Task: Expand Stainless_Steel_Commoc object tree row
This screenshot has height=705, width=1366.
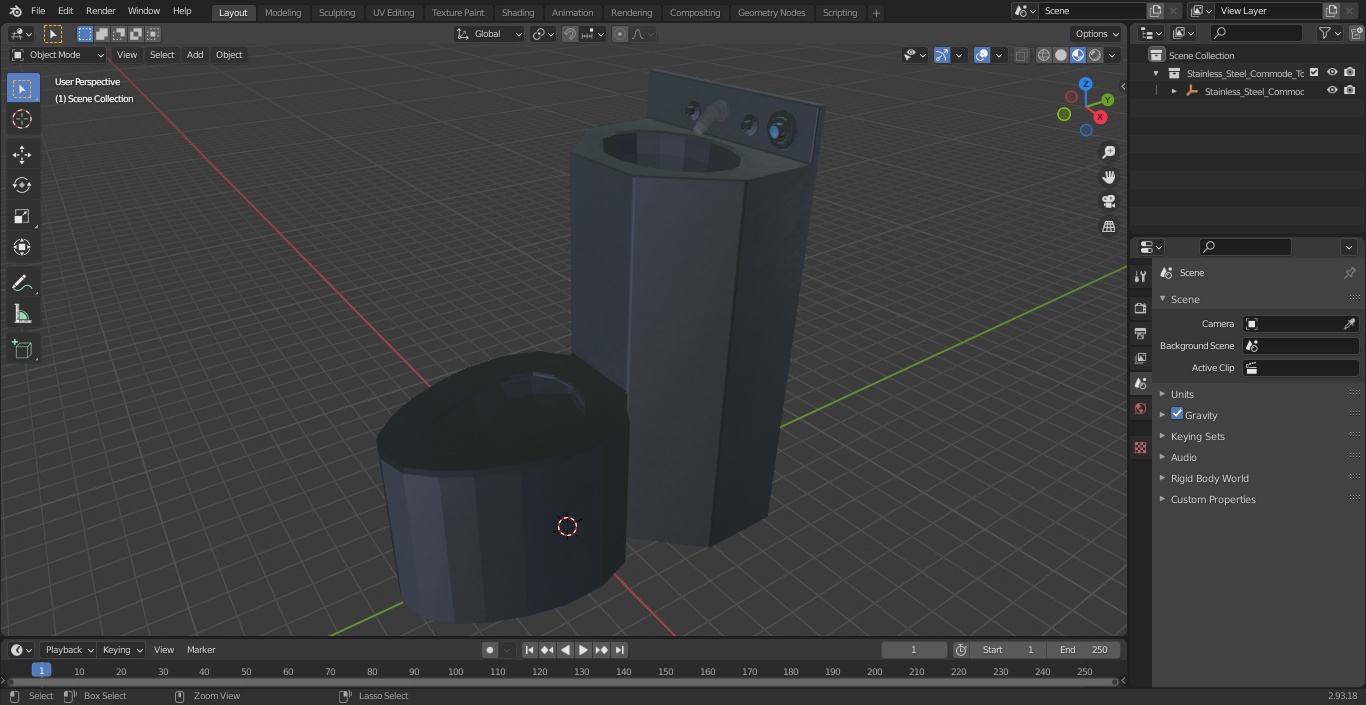Action: coord(1174,91)
